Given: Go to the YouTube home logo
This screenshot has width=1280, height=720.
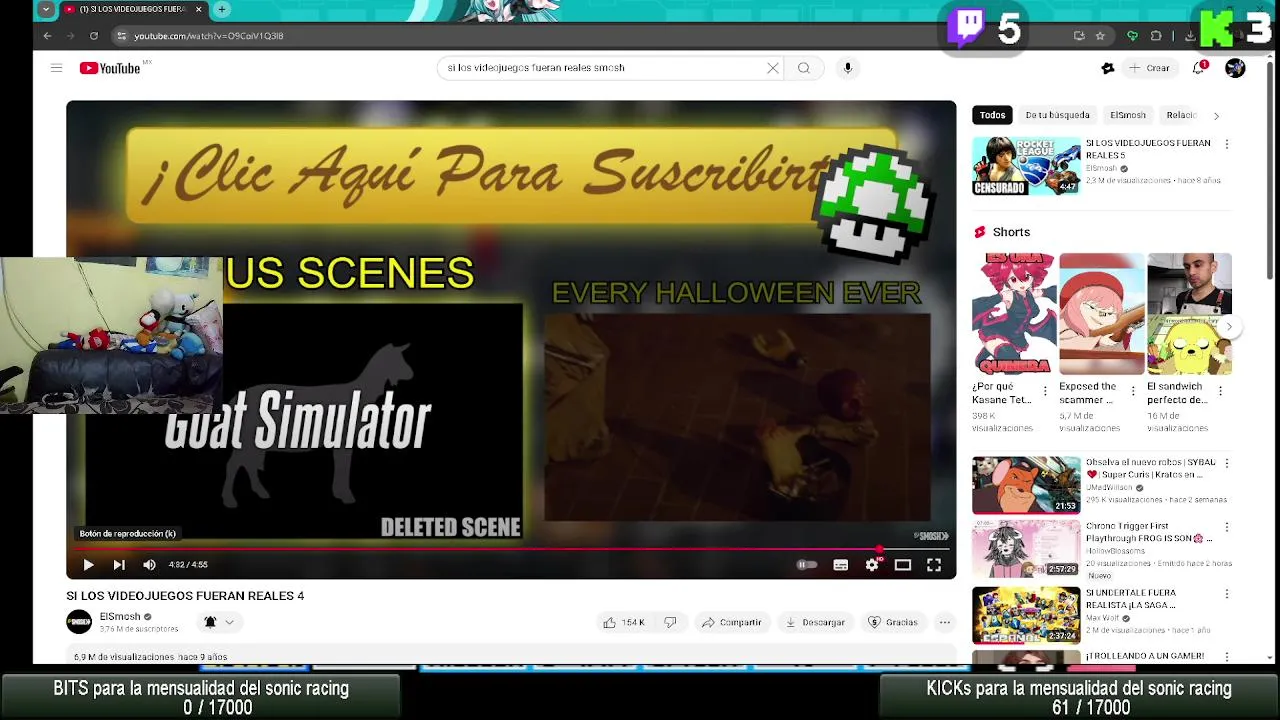Looking at the screenshot, I should coord(110,68).
